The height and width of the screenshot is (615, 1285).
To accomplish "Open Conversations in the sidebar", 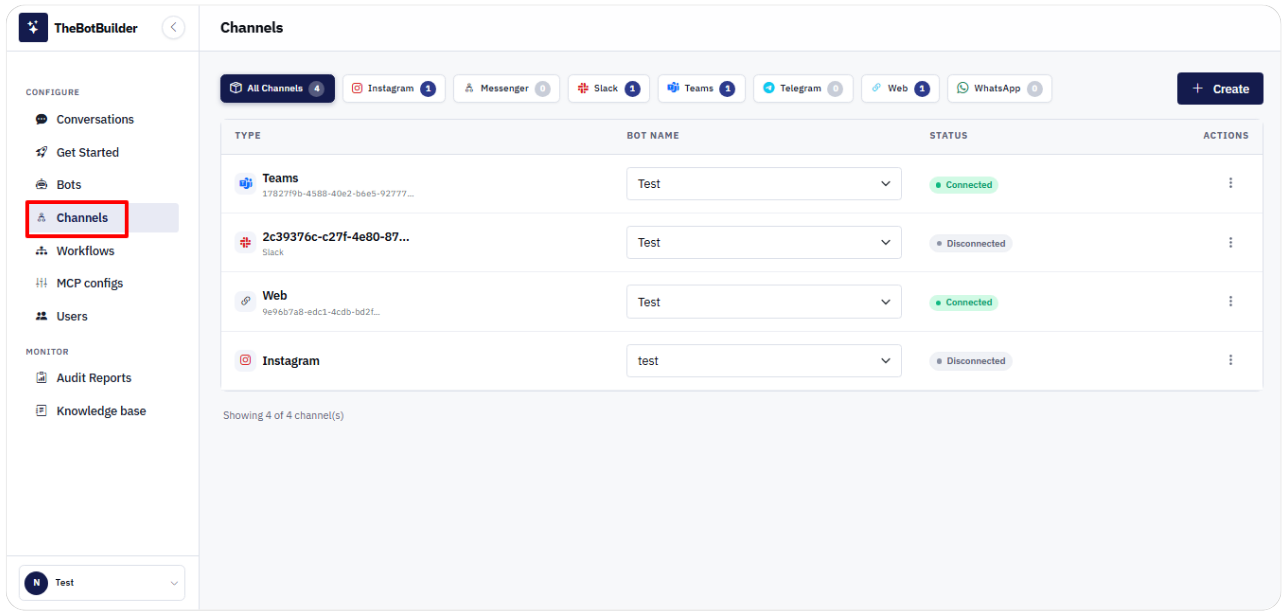I will (95, 119).
